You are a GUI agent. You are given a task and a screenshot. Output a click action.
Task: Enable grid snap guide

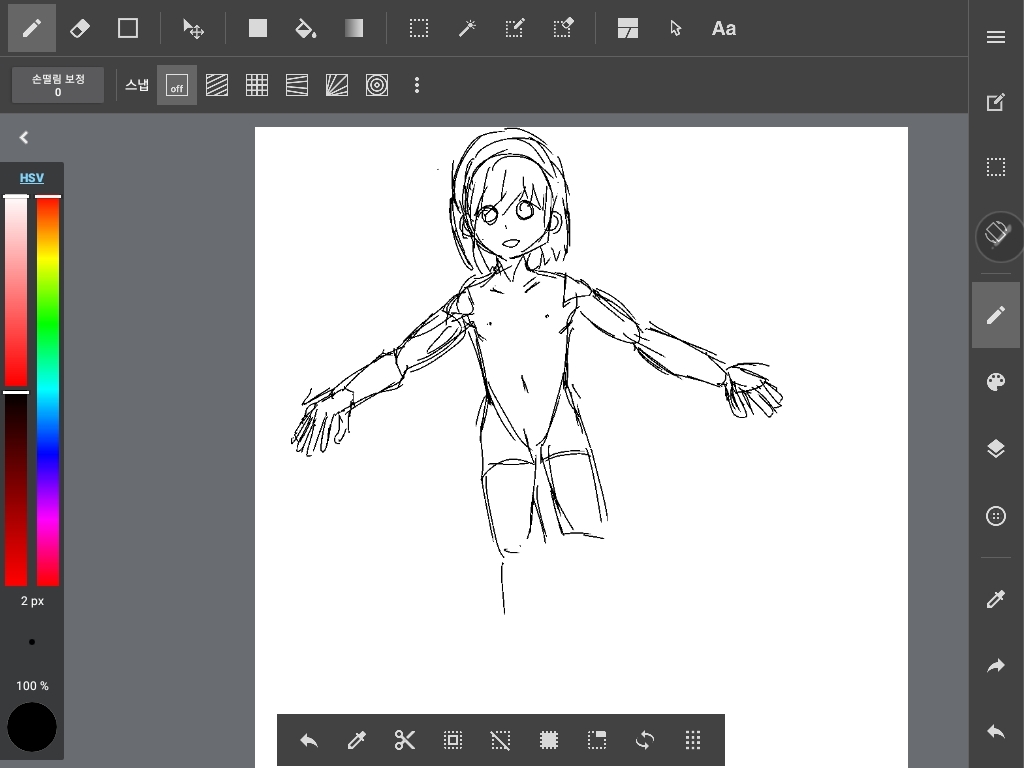pos(257,86)
